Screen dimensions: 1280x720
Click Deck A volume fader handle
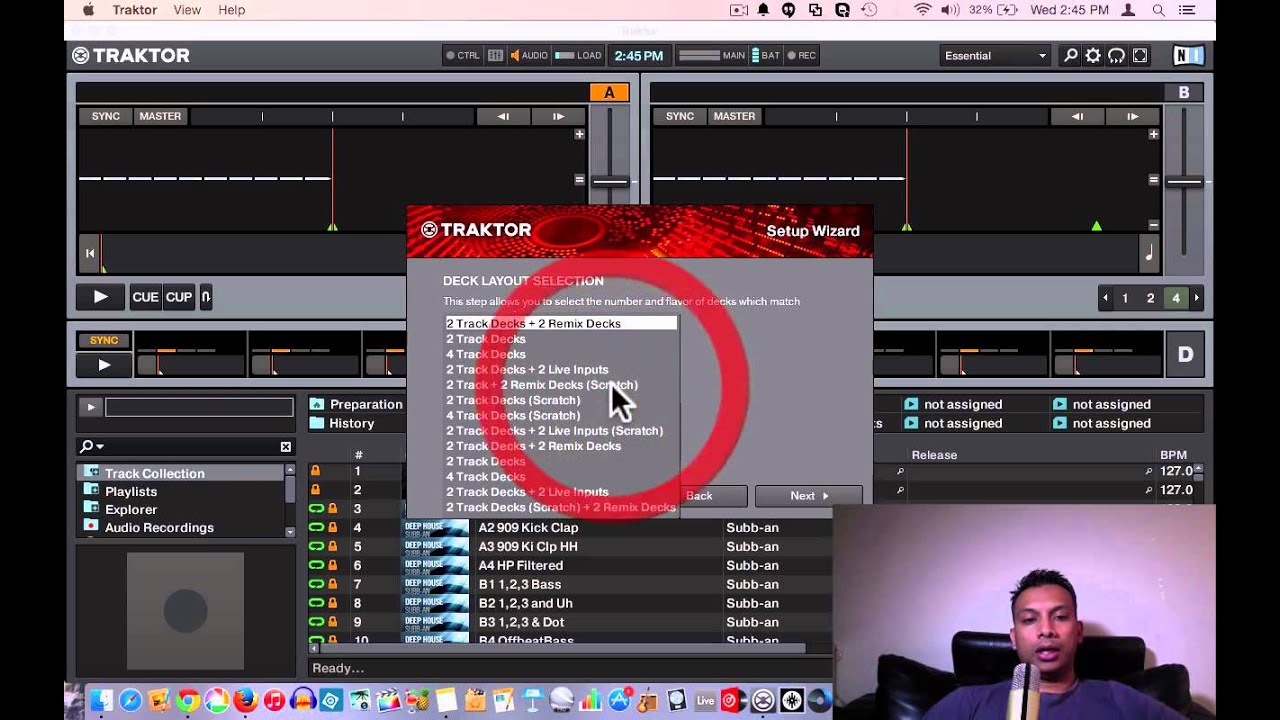click(x=610, y=182)
